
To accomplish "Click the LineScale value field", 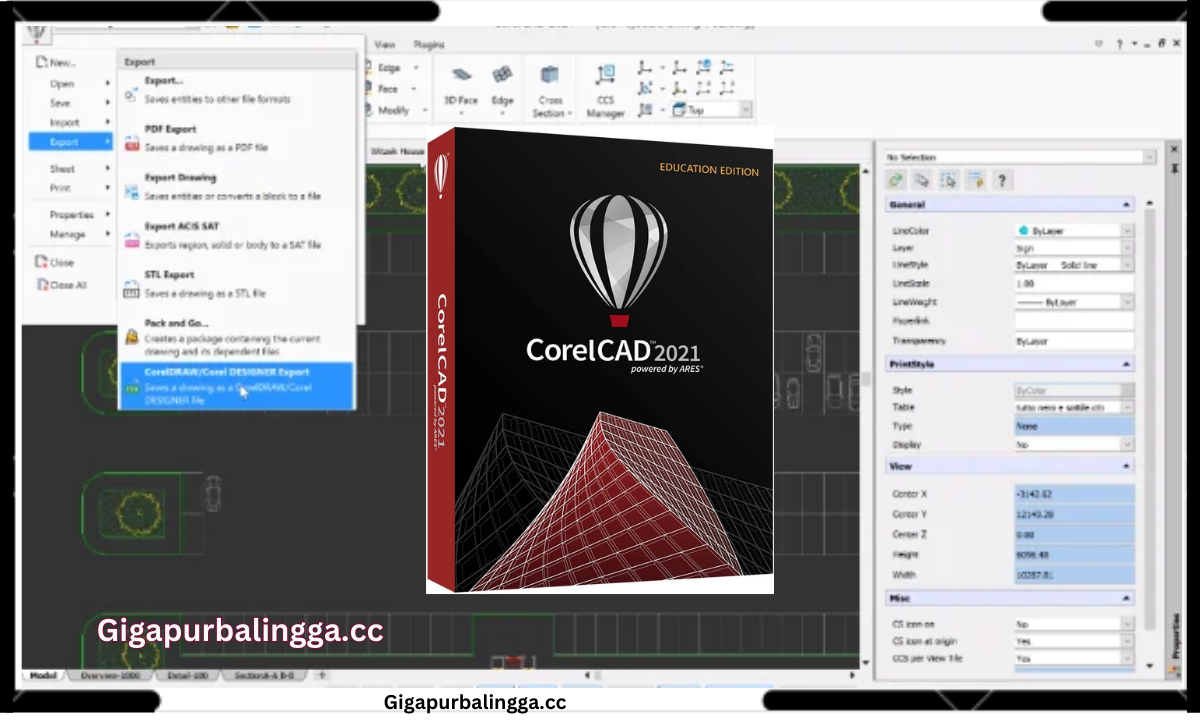I will click(1074, 283).
